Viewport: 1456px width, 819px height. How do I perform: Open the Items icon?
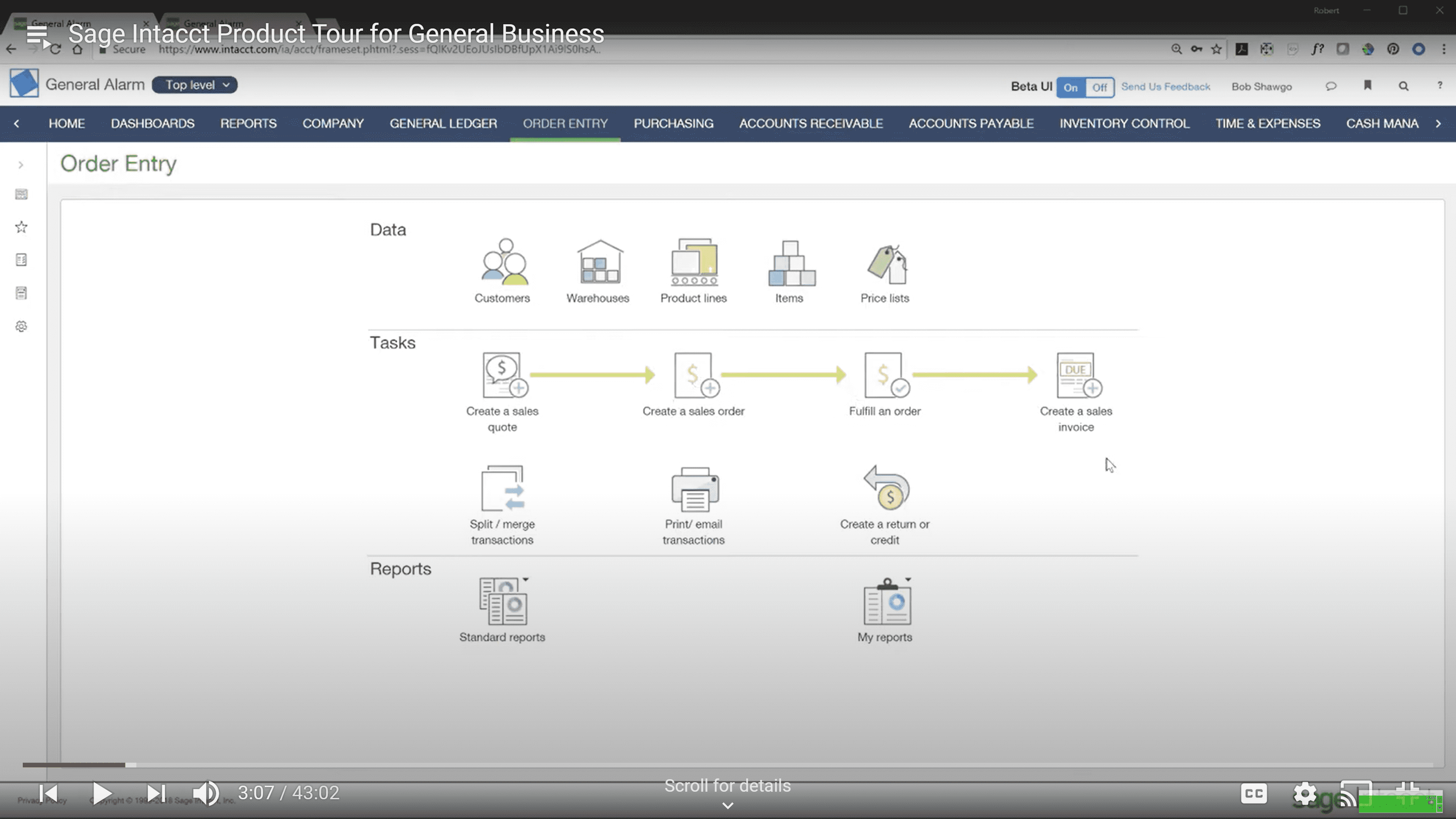(x=791, y=263)
